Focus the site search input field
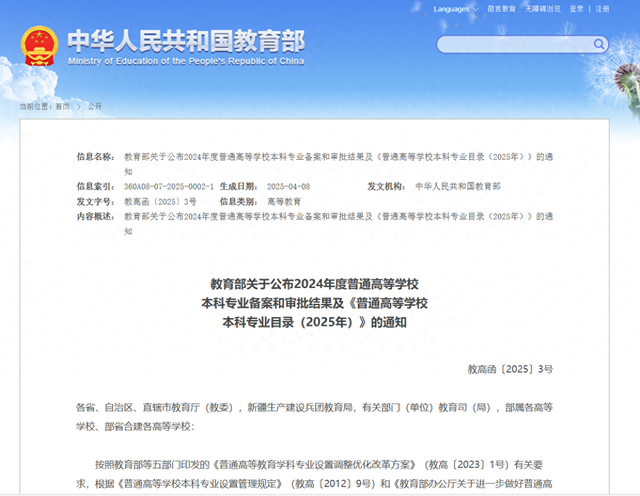The height and width of the screenshot is (496, 640). click(x=515, y=44)
